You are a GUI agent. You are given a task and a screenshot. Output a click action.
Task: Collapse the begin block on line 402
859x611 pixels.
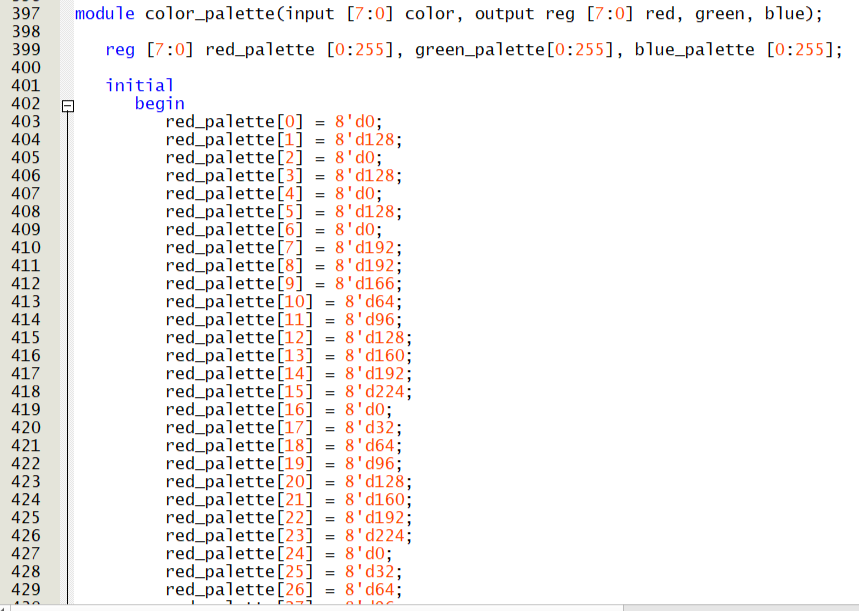[66, 103]
